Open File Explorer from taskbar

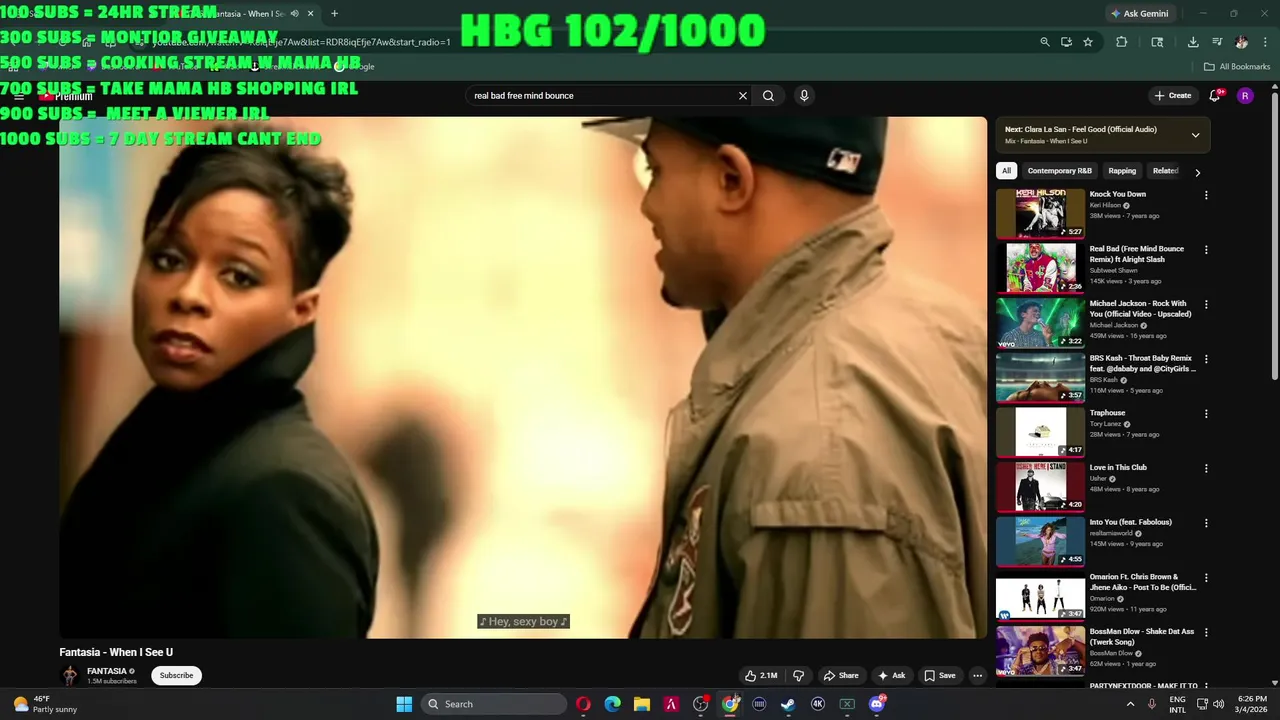[x=642, y=704]
